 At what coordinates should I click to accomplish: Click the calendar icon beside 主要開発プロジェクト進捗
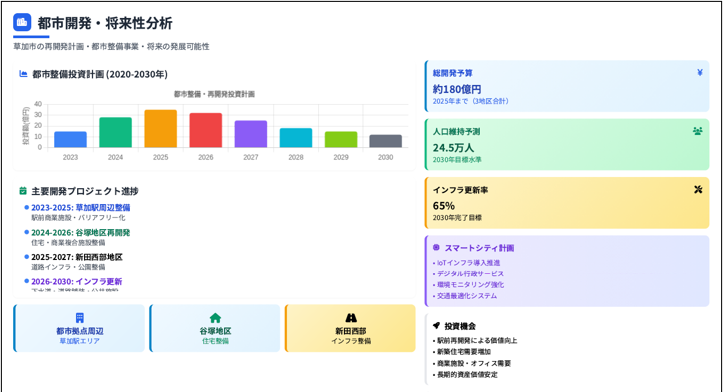pyautogui.click(x=23, y=191)
